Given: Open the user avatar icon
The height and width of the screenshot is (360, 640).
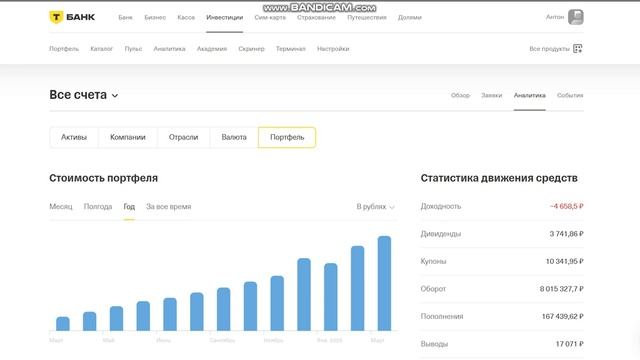Looking at the screenshot, I should pyautogui.click(x=576, y=17).
